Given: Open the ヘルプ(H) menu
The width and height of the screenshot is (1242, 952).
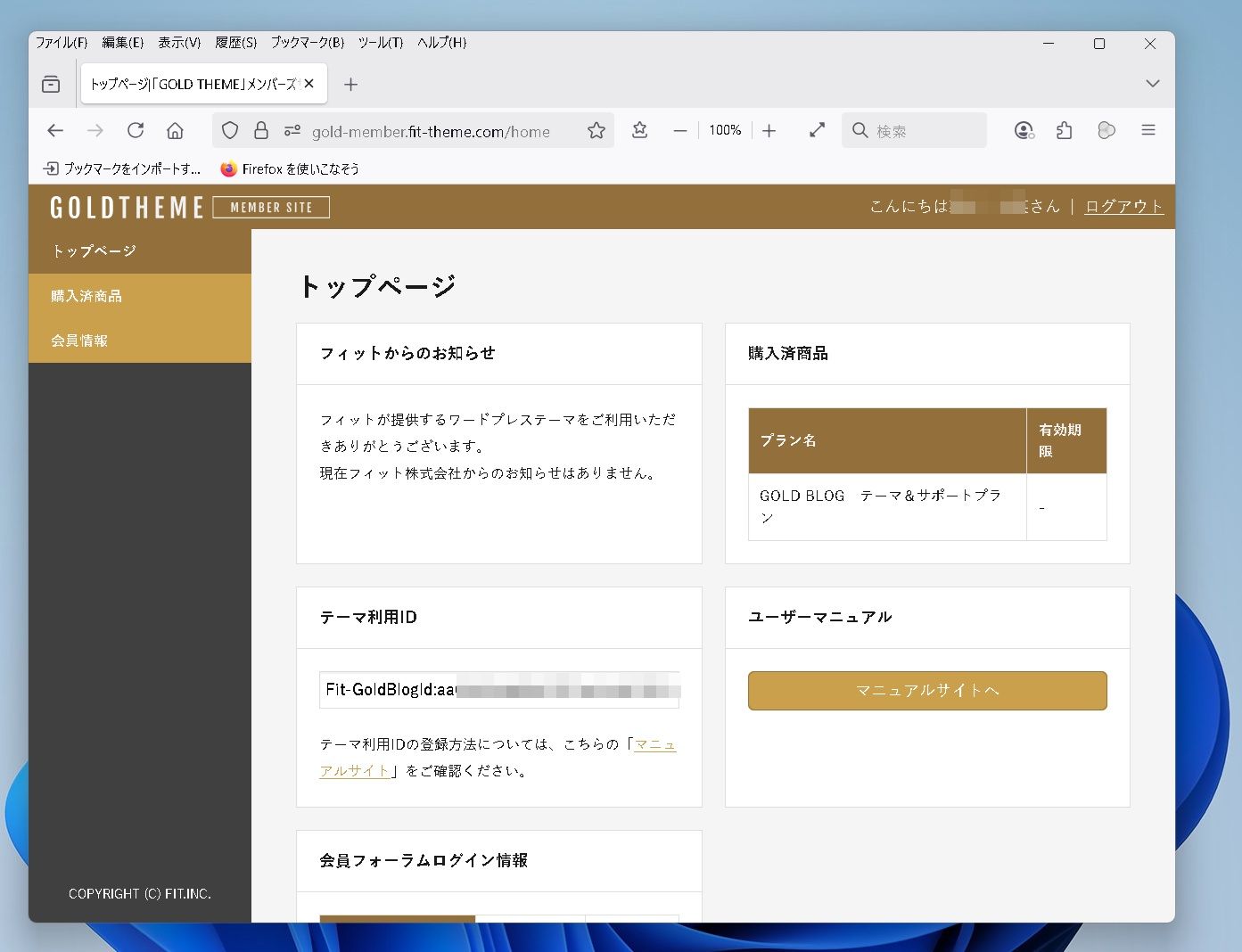Looking at the screenshot, I should click(x=441, y=43).
